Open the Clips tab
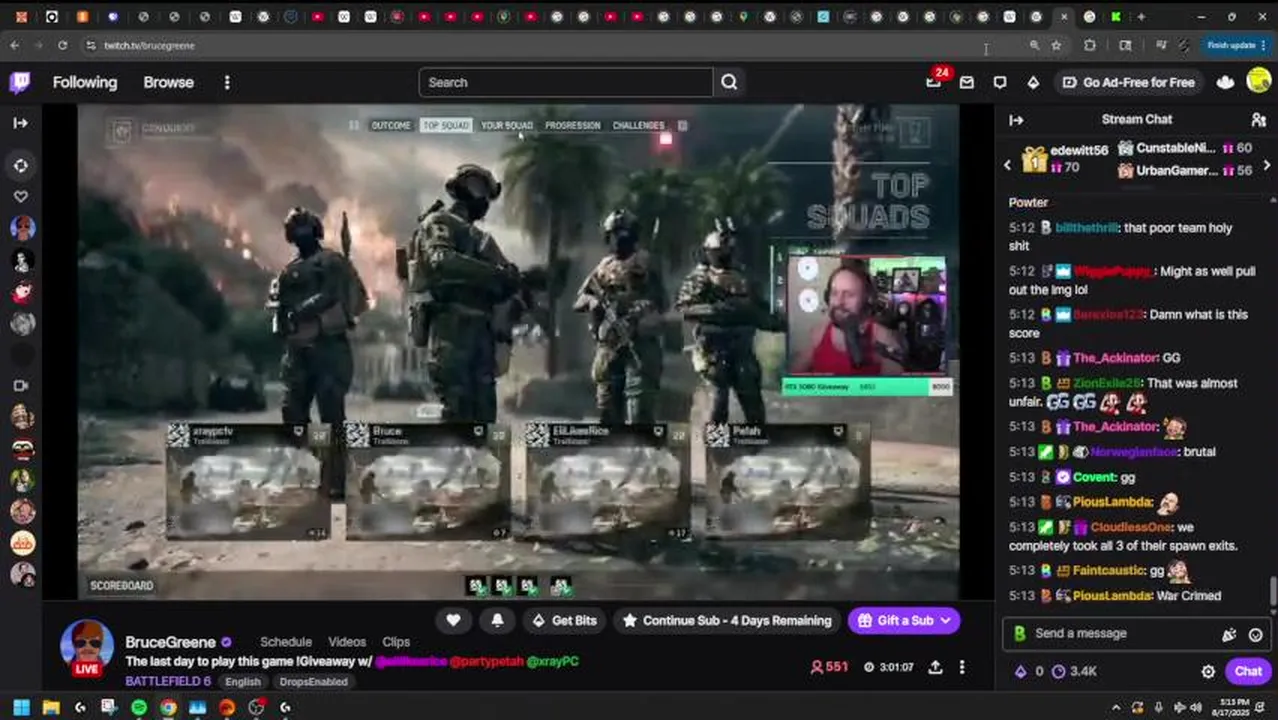Screen dimensions: 1278x720 click(396, 642)
